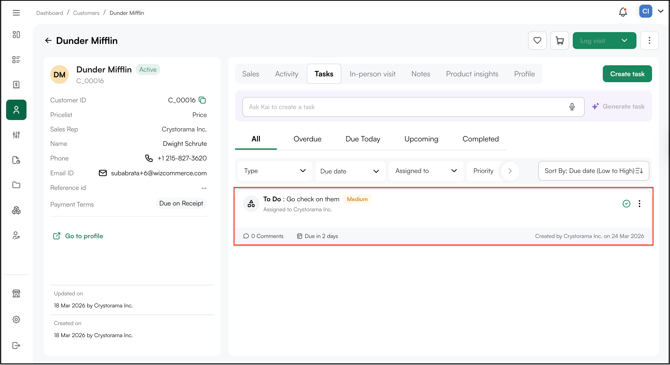Click the phone number +1 215-827-3620
670x365 pixels.
pyautogui.click(x=182, y=158)
